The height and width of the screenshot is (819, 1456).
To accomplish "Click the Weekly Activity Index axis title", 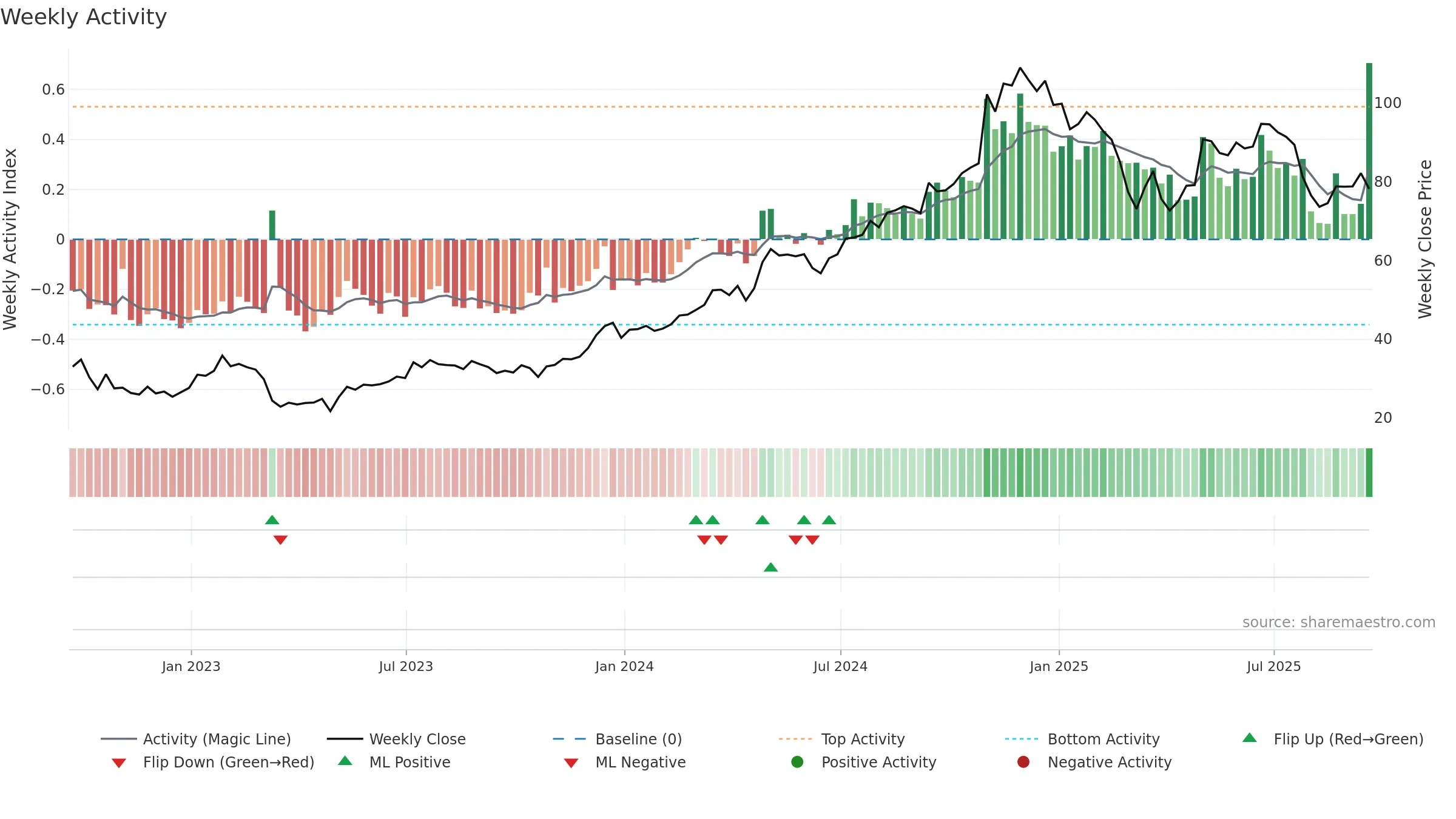I will 10,239.
